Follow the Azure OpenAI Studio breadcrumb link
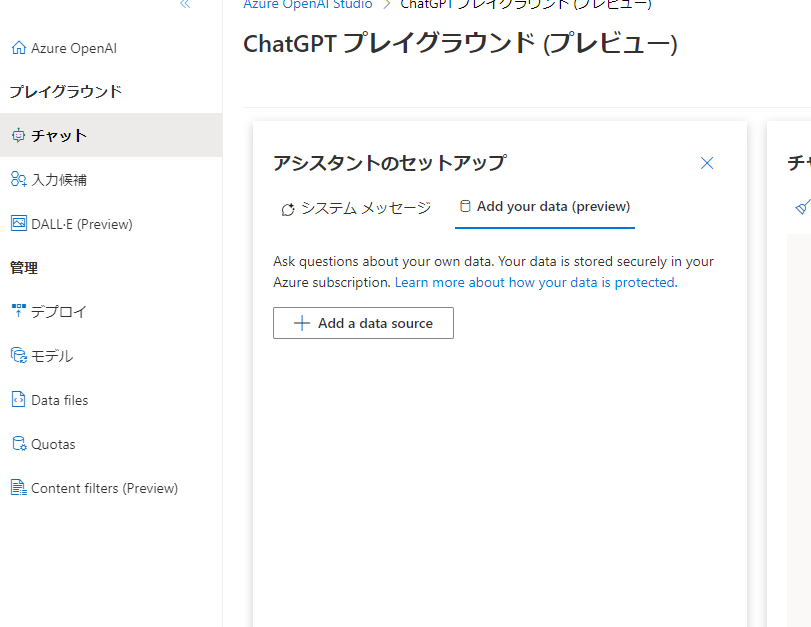Screen dimensions: 811x627 [308, 4]
